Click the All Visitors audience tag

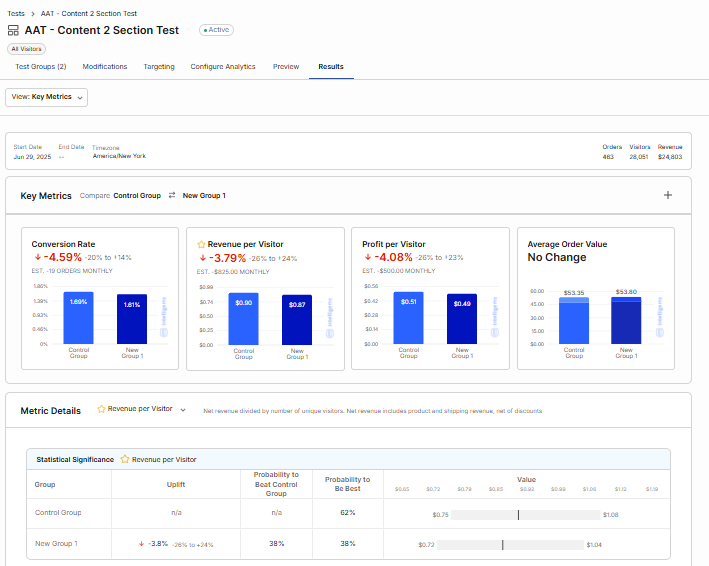point(26,48)
